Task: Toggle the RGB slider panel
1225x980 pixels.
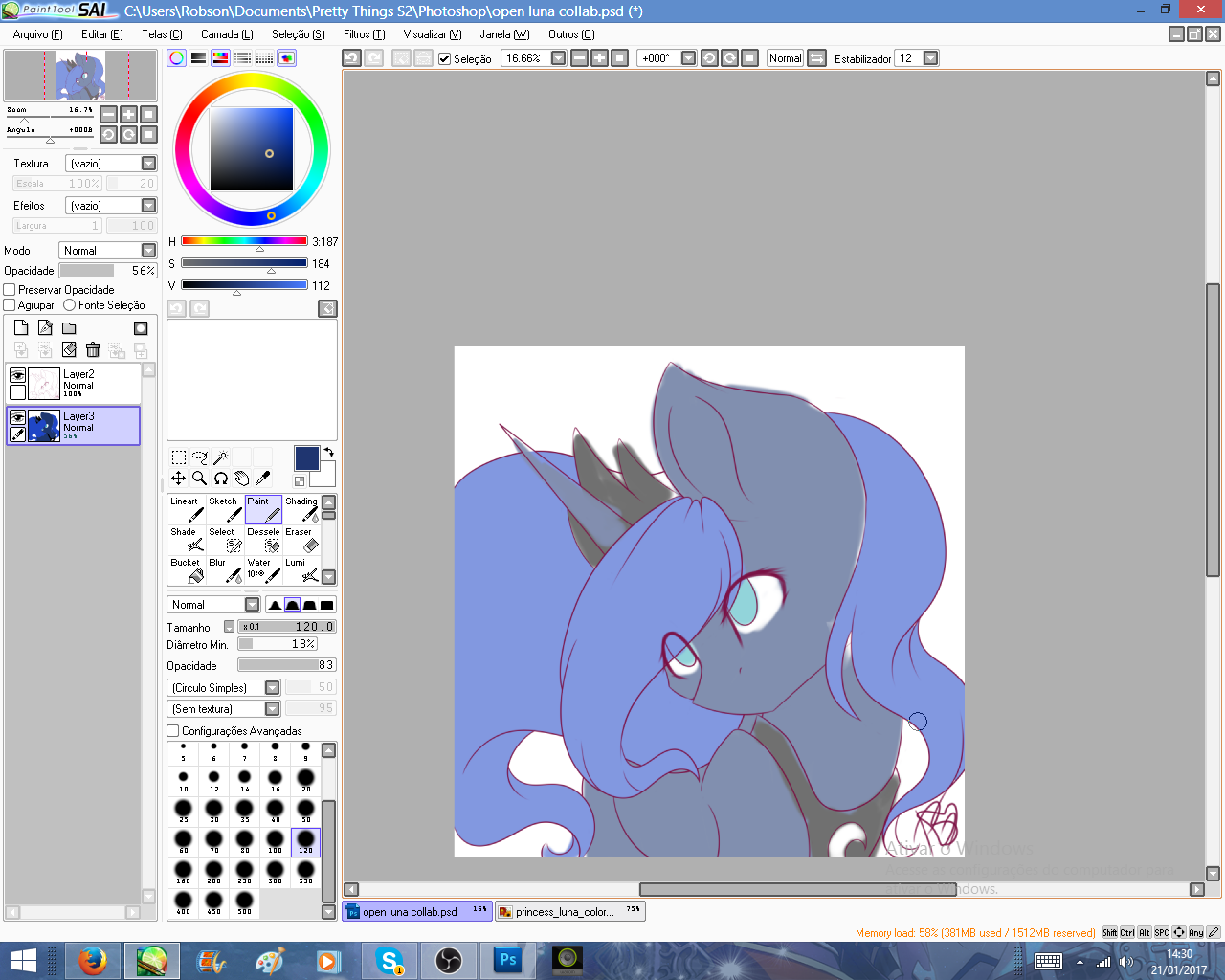Action: pyautogui.click(x=198, y=58)
